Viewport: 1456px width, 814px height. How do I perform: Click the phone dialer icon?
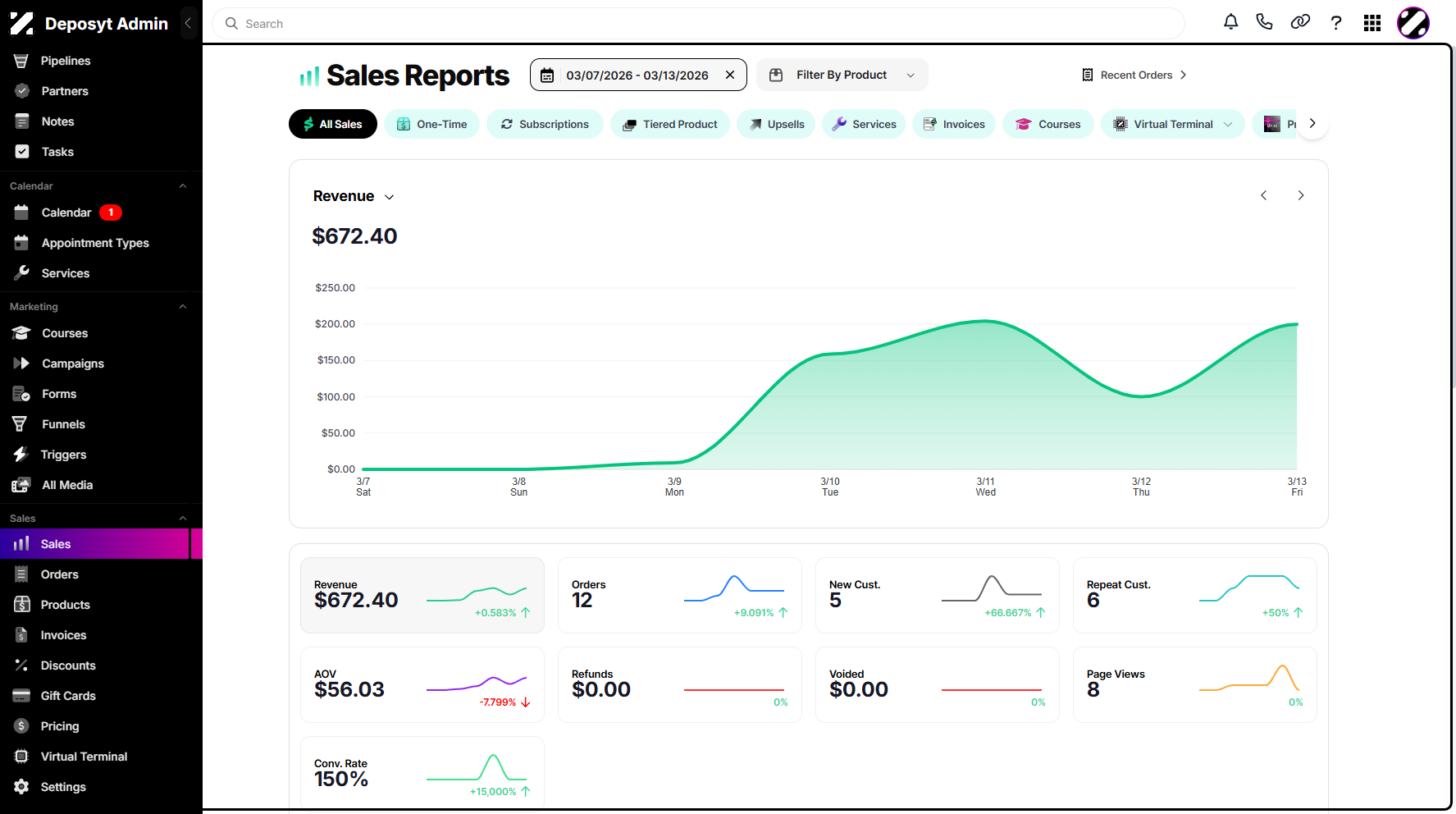pyautogui.click(x=1265, y=22)
